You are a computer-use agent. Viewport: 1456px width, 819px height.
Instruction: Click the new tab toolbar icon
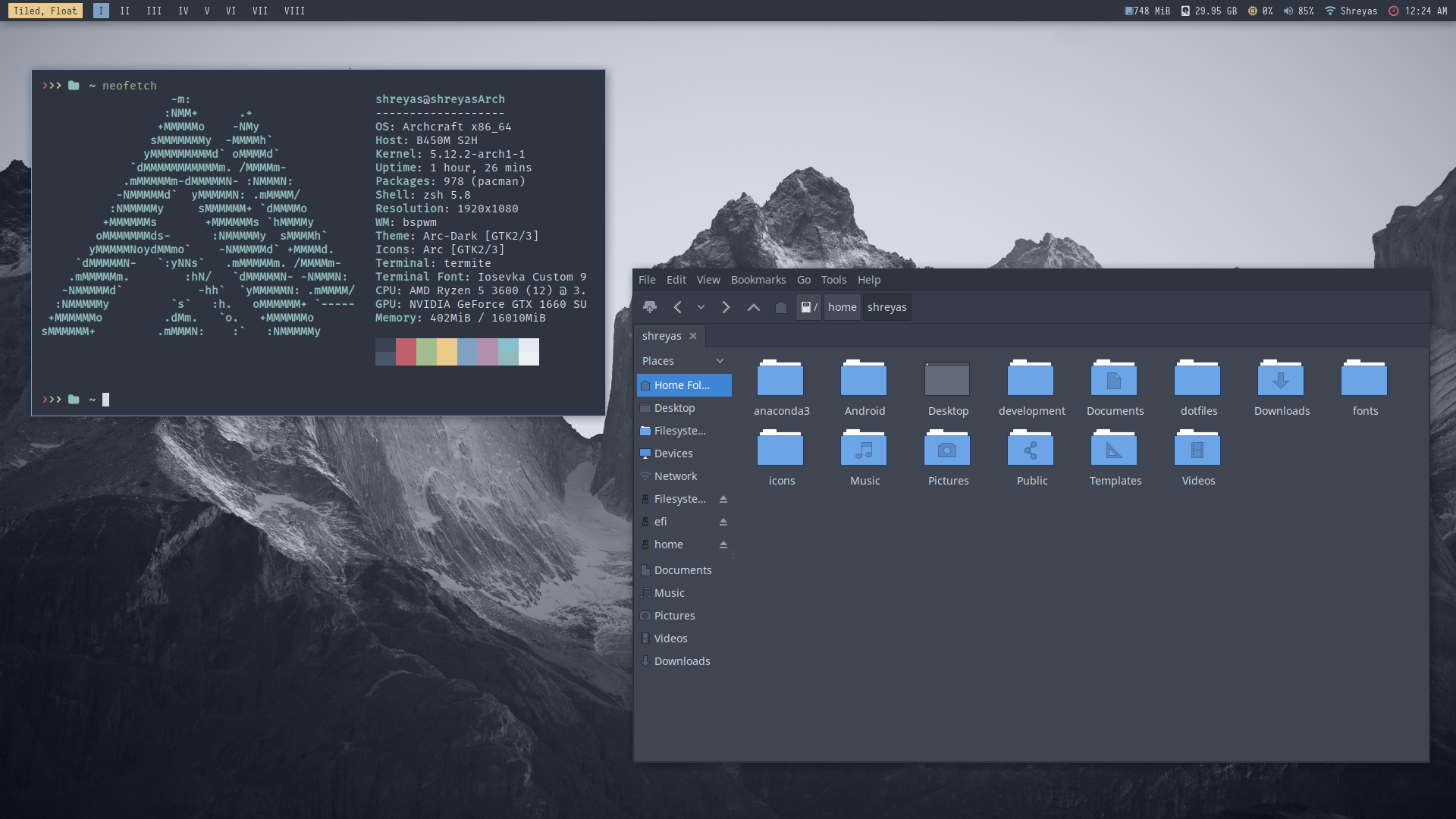click(x=650, y=307)
